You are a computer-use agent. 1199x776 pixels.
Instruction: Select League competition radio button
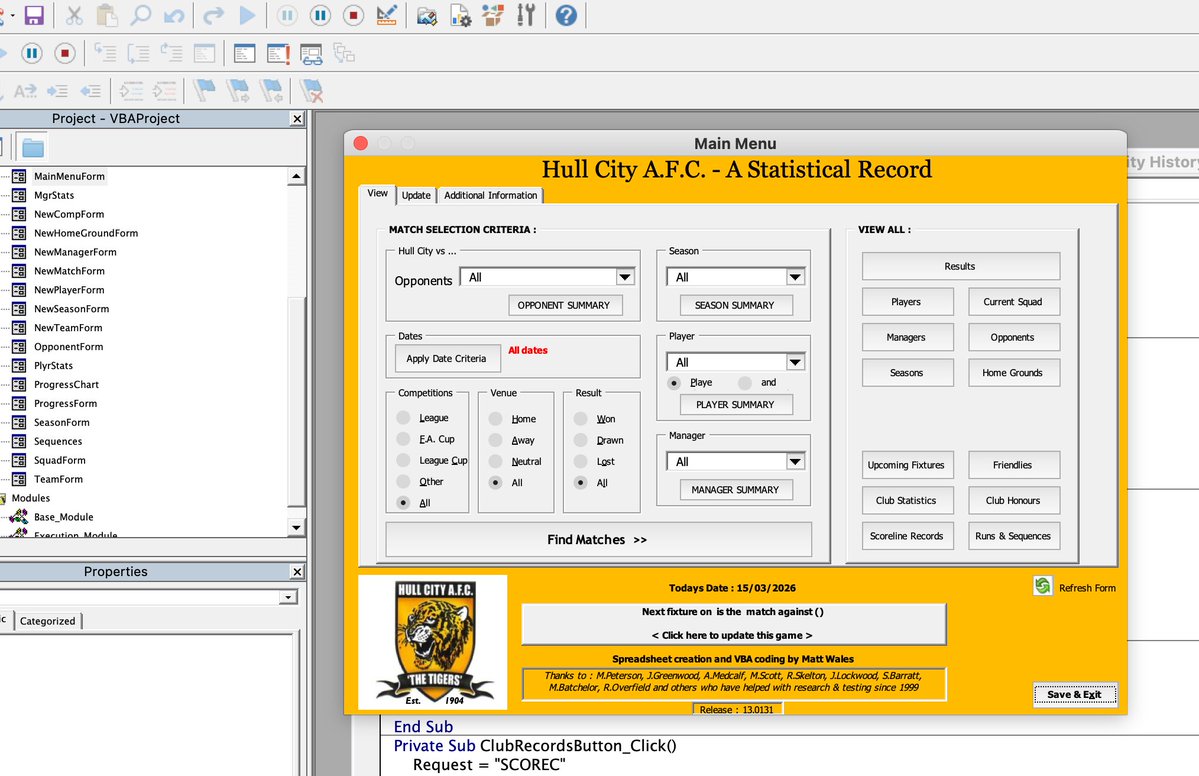(x=403, y=417)
